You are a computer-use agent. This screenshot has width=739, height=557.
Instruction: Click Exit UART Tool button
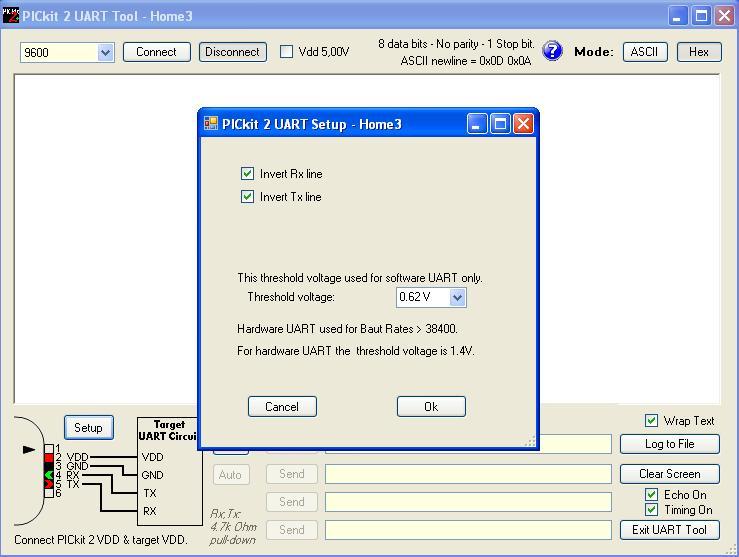point(669,530)
